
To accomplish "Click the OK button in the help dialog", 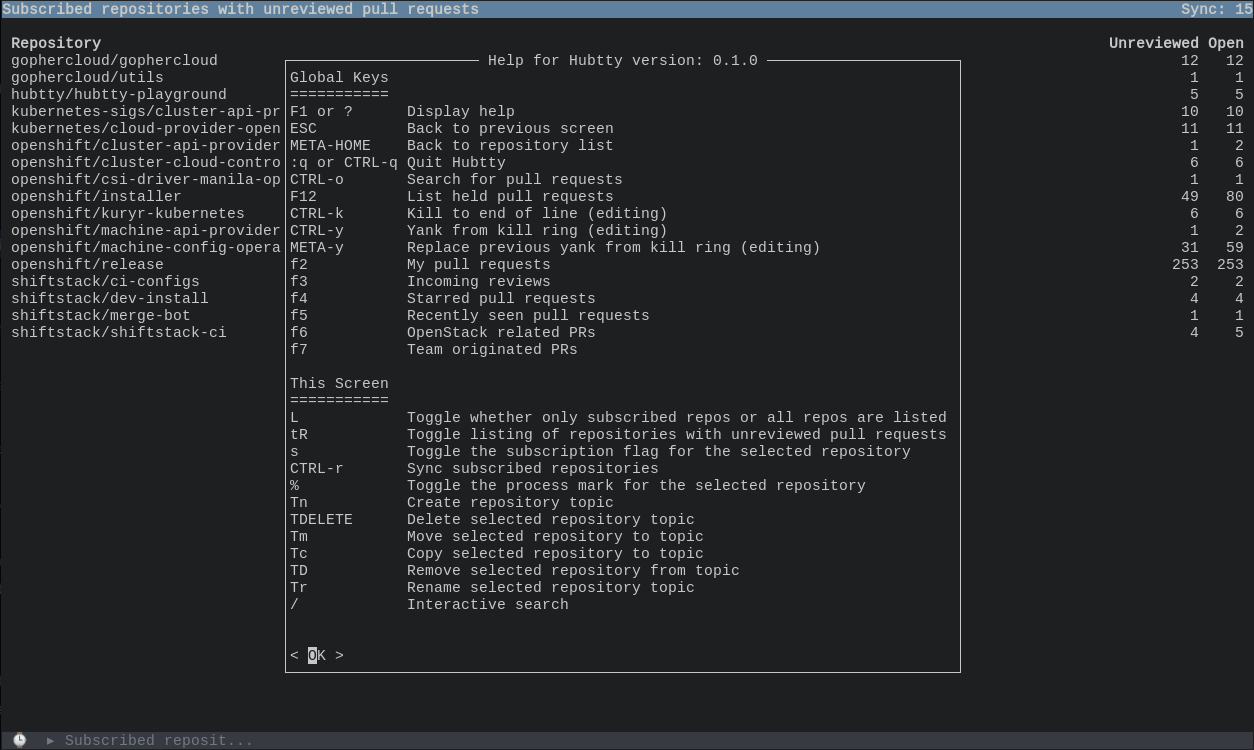I will (x=317, y=655).
